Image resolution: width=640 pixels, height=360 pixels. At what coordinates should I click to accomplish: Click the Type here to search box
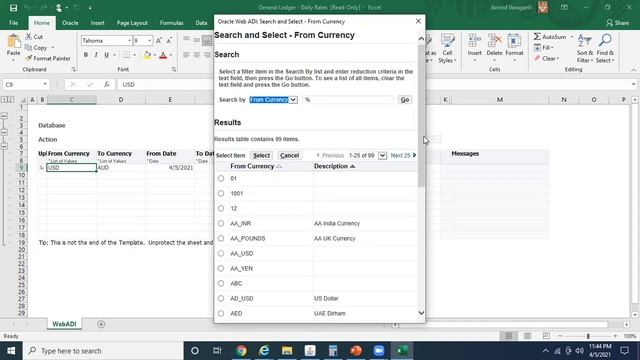(102, 351)
